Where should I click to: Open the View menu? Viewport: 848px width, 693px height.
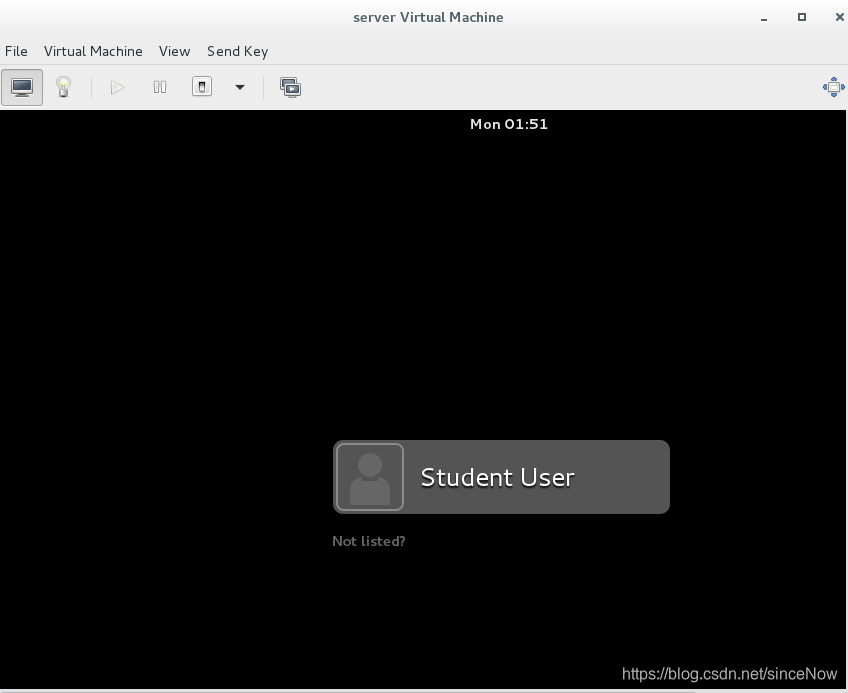pyautogui.click(x=174, y=51)
